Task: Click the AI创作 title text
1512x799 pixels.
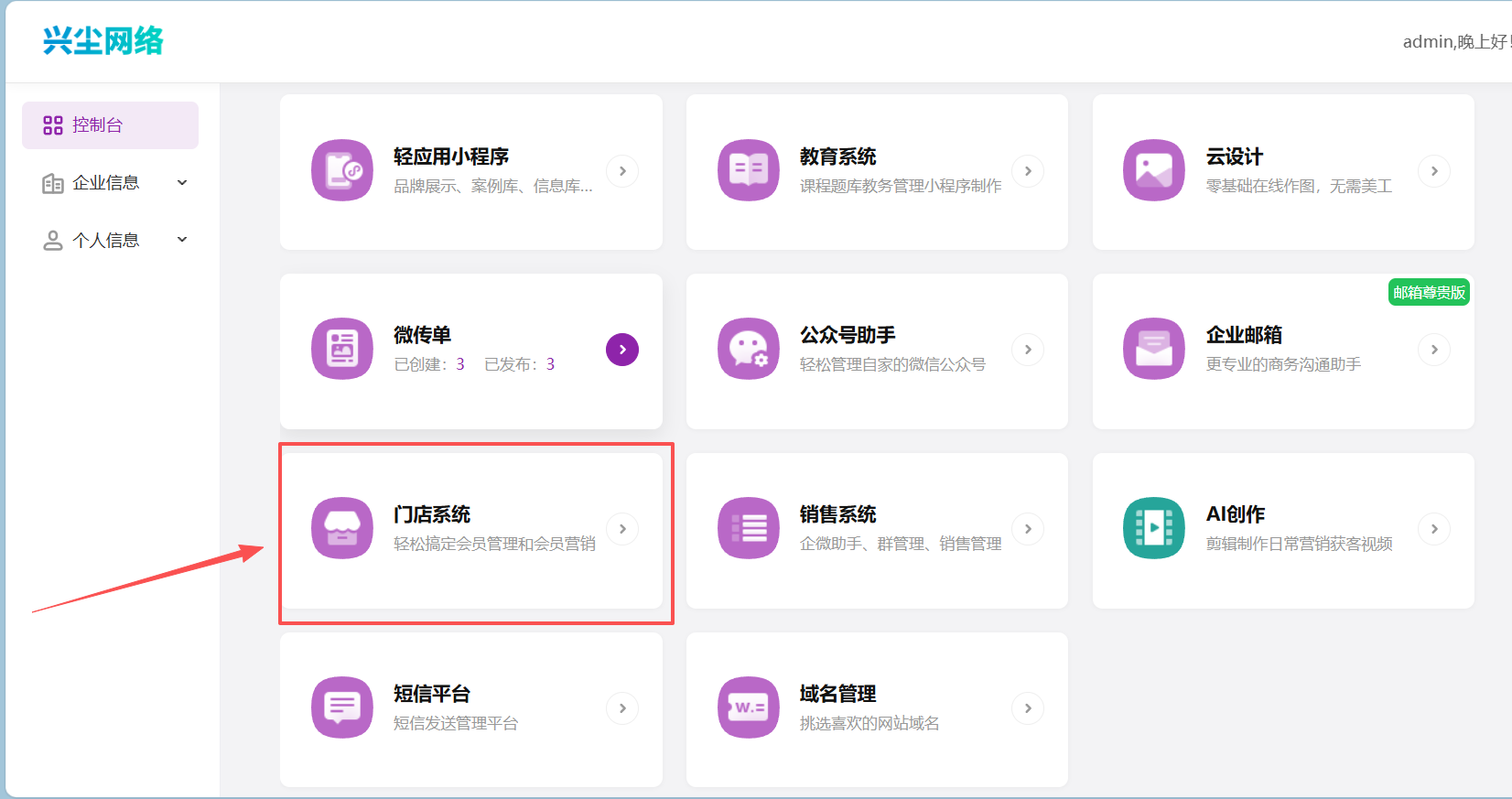Action: [x=1236, y=514]
